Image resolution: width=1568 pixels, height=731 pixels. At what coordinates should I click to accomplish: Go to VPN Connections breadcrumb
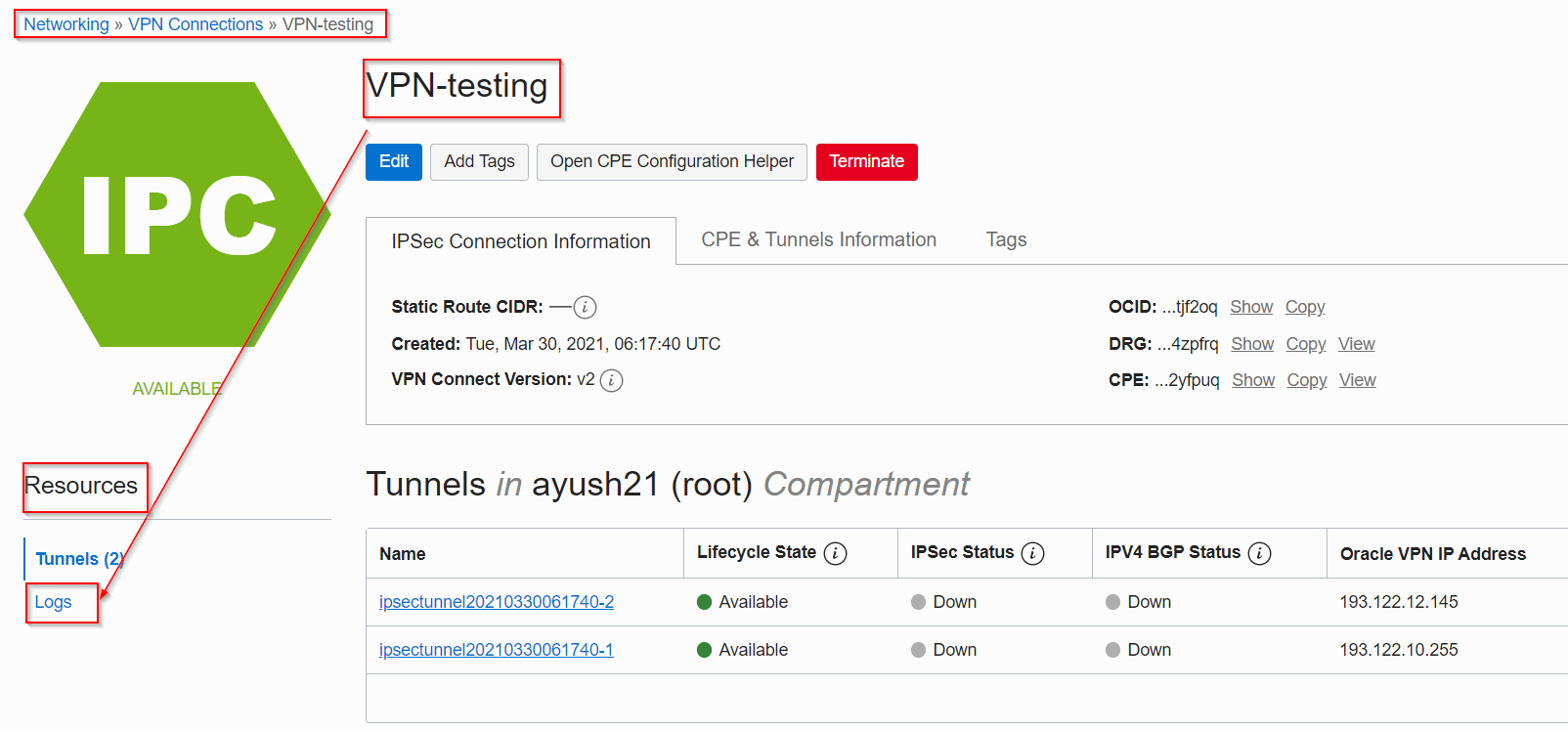(196, 24)
